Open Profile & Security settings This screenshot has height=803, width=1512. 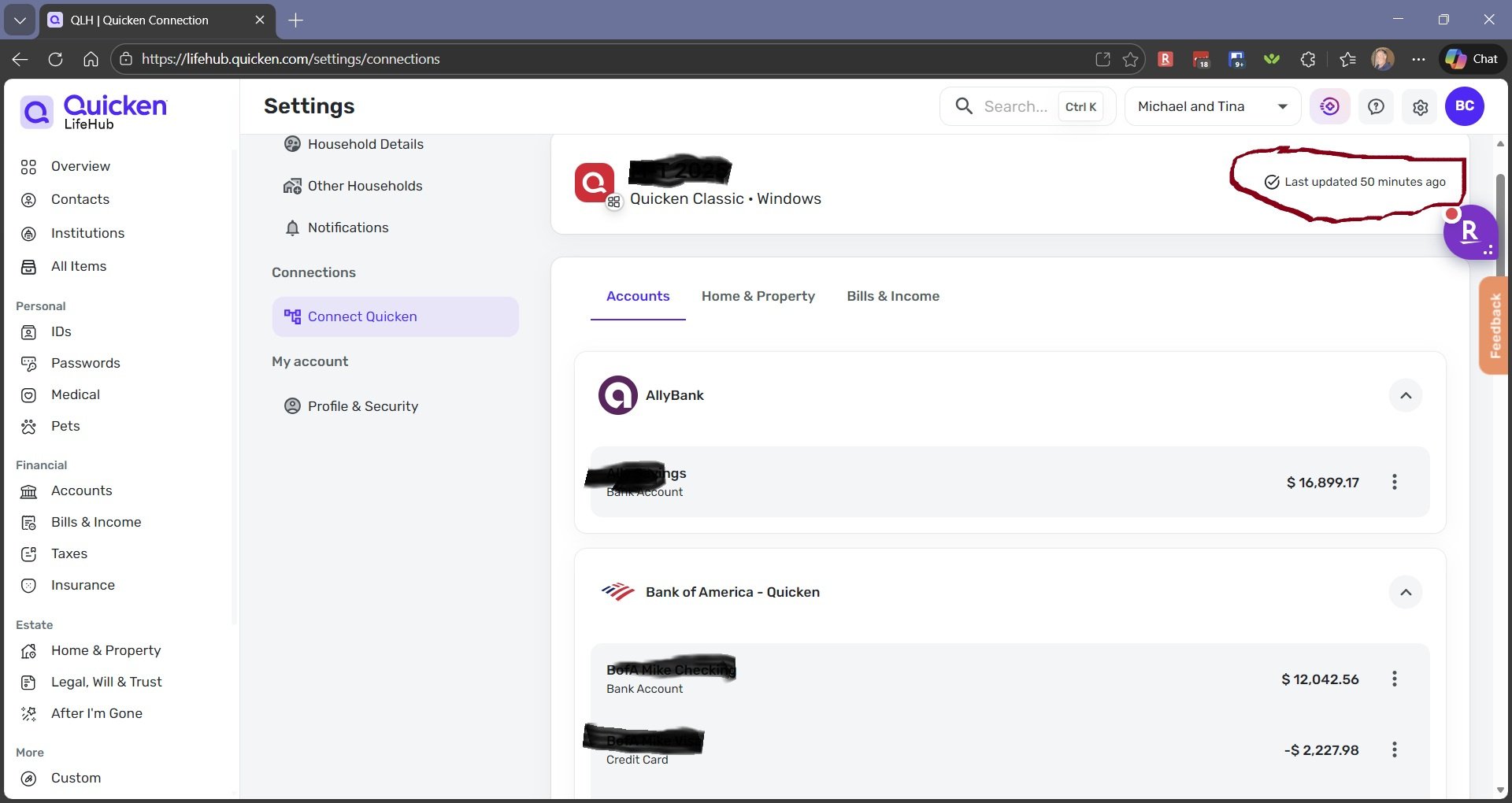[x=363, y=405]
